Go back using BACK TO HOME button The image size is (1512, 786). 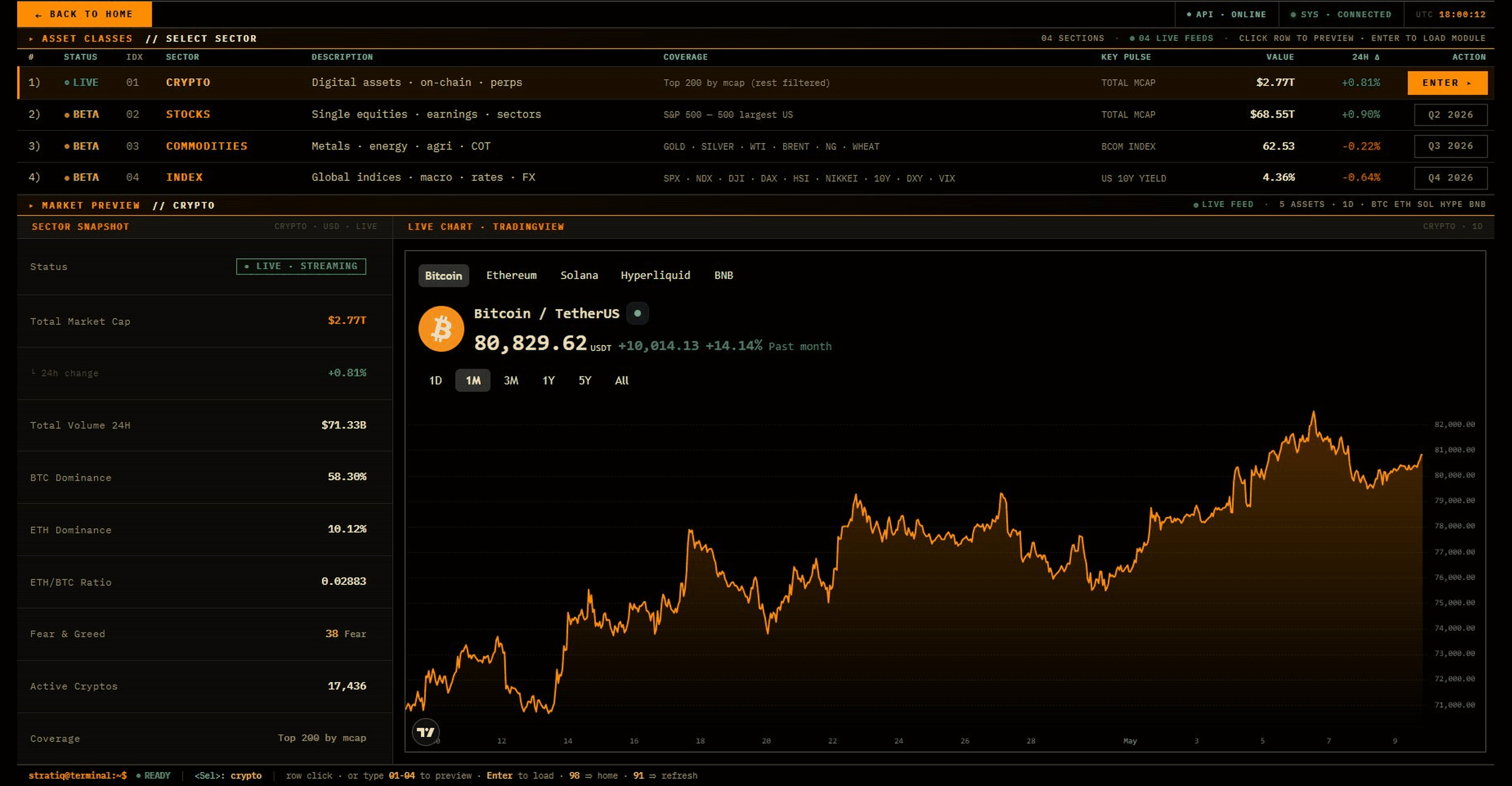click(x=84, y=14)
